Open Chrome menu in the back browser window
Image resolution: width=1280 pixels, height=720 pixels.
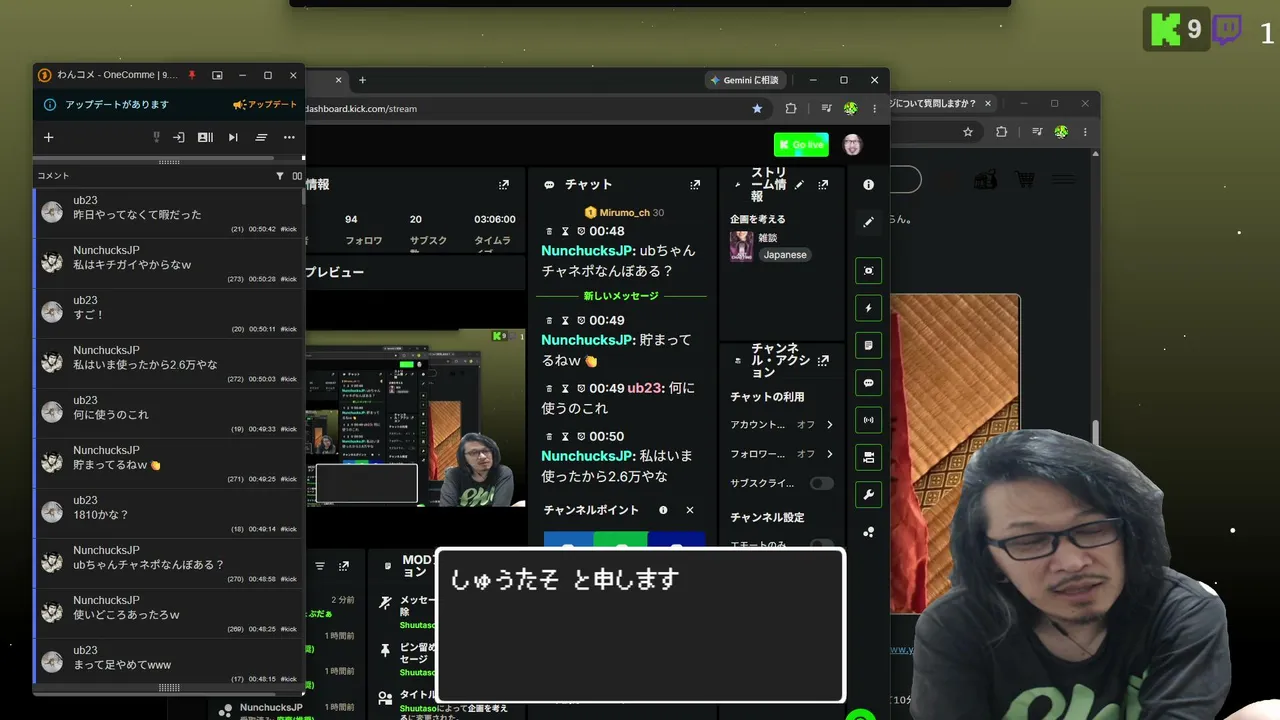(x=1085, y=132)
